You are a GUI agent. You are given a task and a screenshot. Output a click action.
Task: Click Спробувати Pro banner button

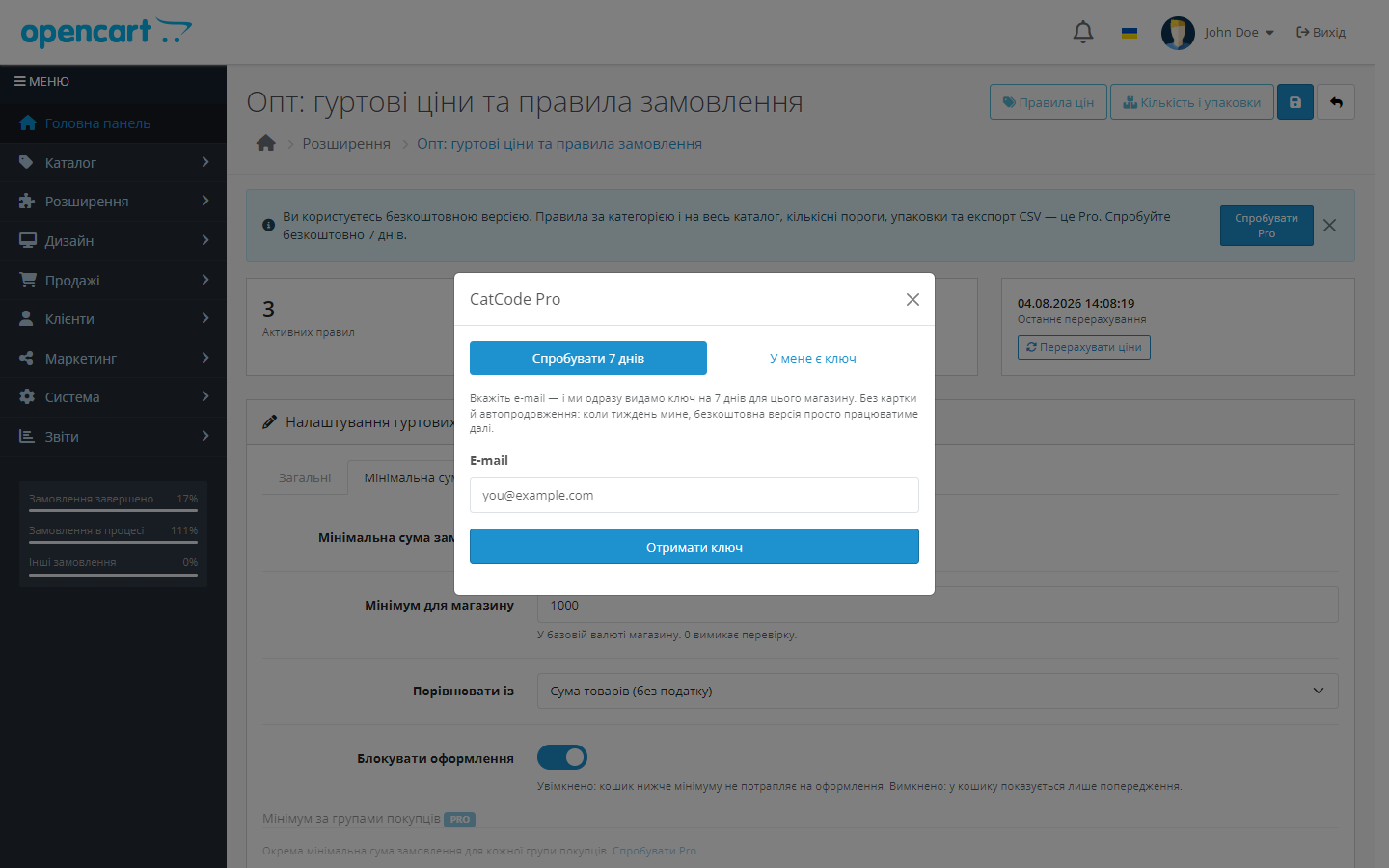pos(1266,226)
